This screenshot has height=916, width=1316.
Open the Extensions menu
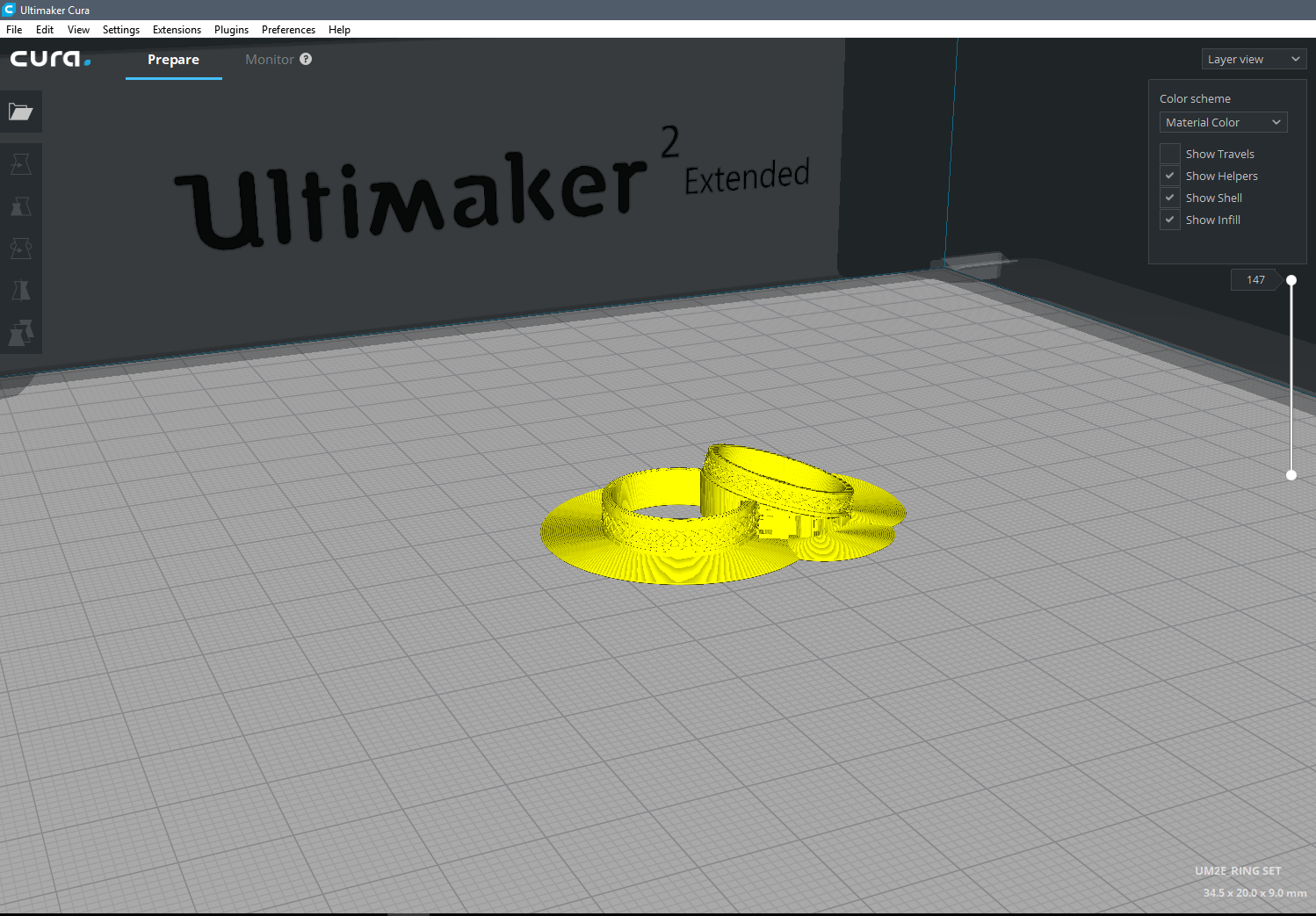177,29
